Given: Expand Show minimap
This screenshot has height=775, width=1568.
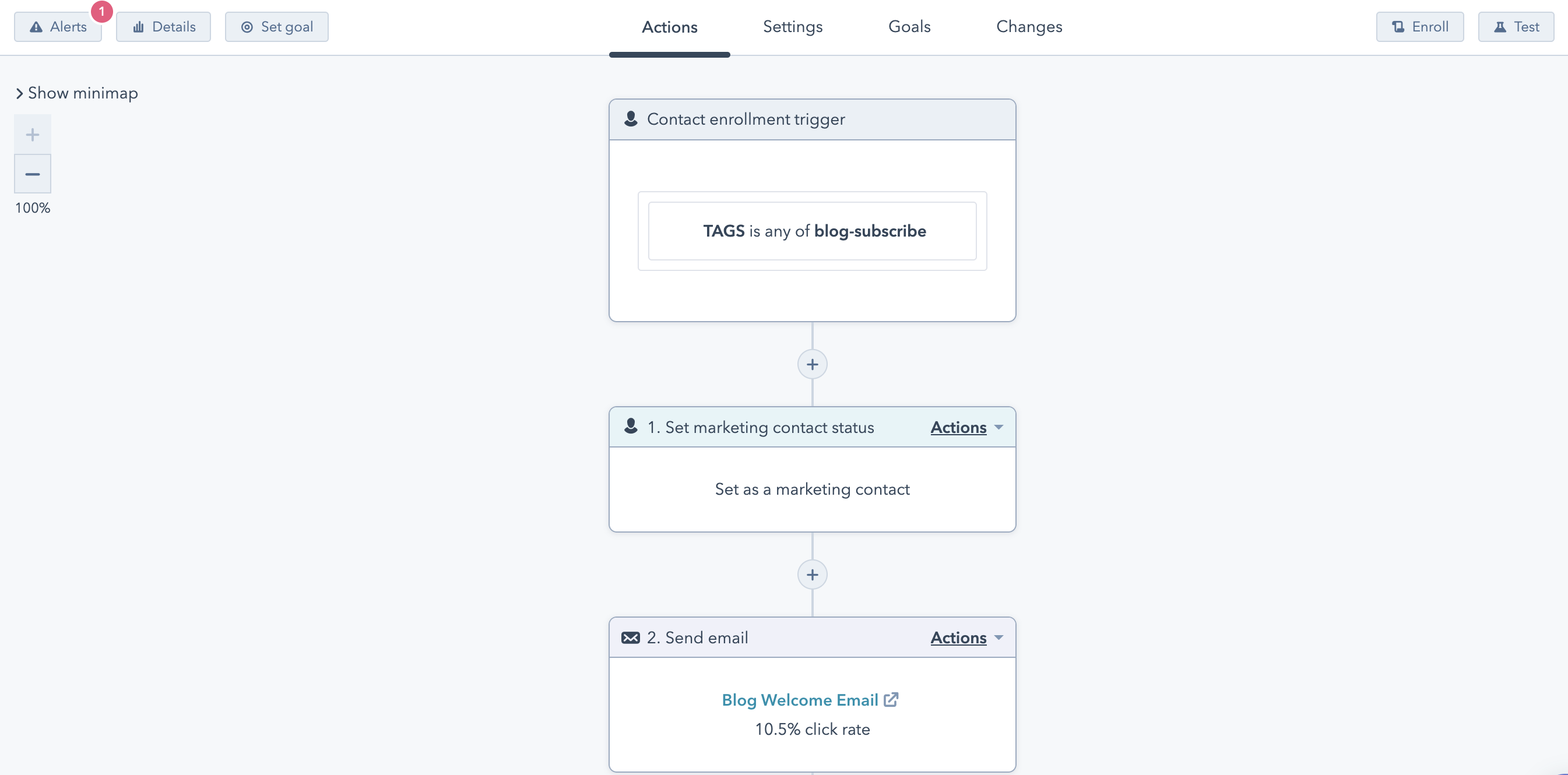Looking at the screenshot, I should 77,93.
